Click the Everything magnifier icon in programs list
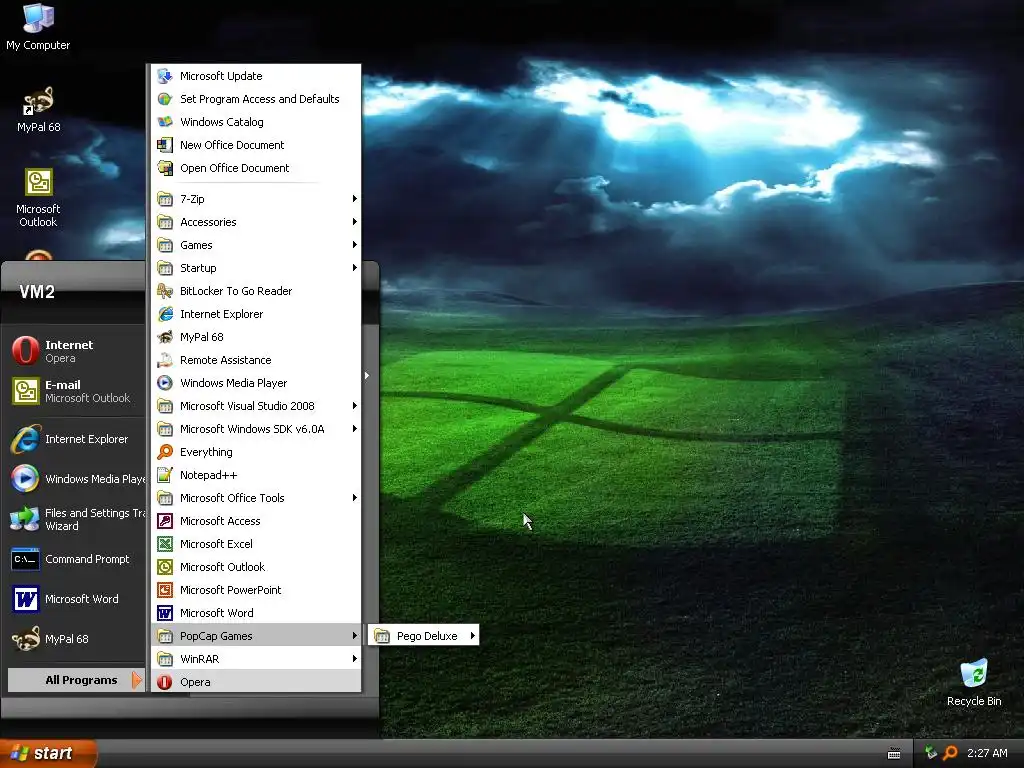Screen dimensions: 1024x768 point(165,452)
